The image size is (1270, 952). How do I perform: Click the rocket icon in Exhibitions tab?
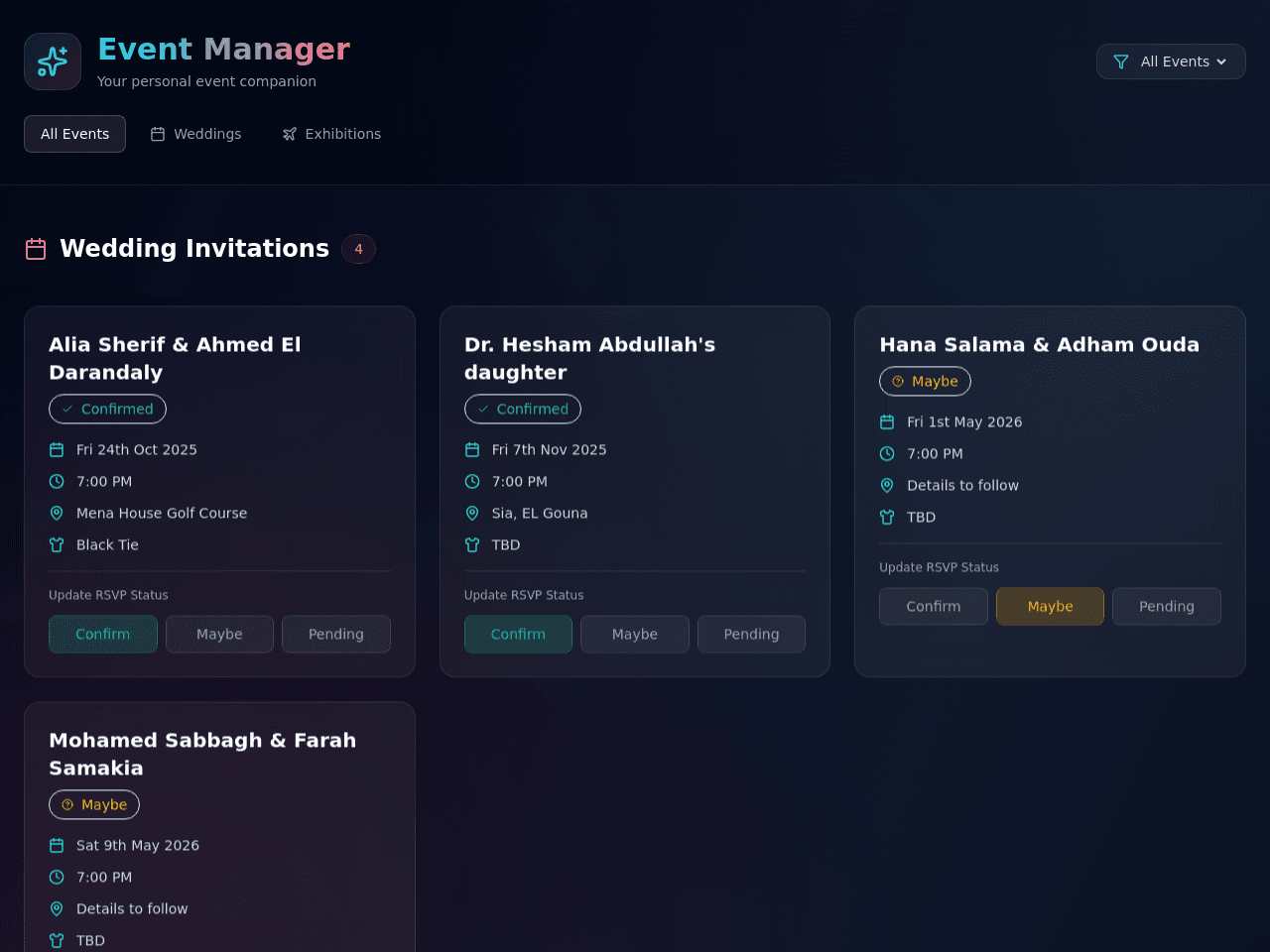[x=290, y=134]
